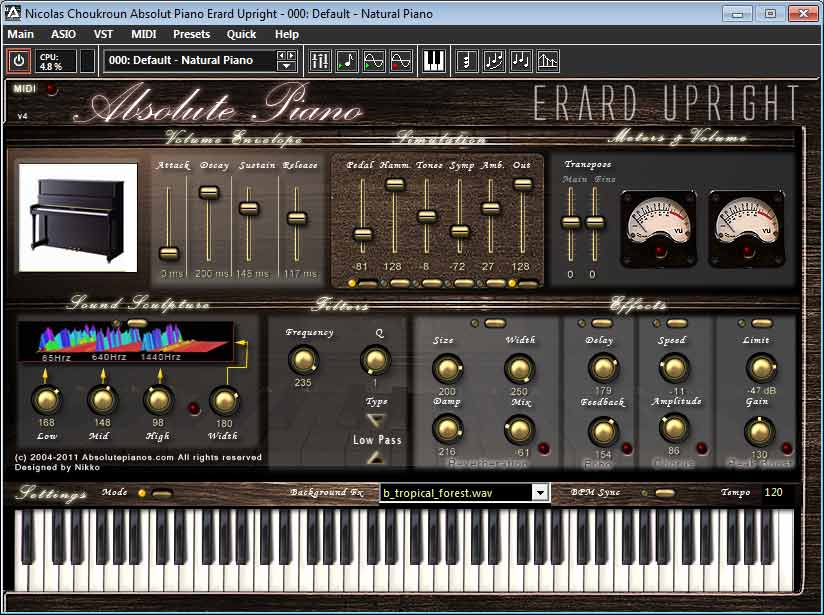Screen dimensions: 824x615
Task: Click the piano keyboard icon in the toolbar
Action: pyautogui.click(x=435, y=61)
